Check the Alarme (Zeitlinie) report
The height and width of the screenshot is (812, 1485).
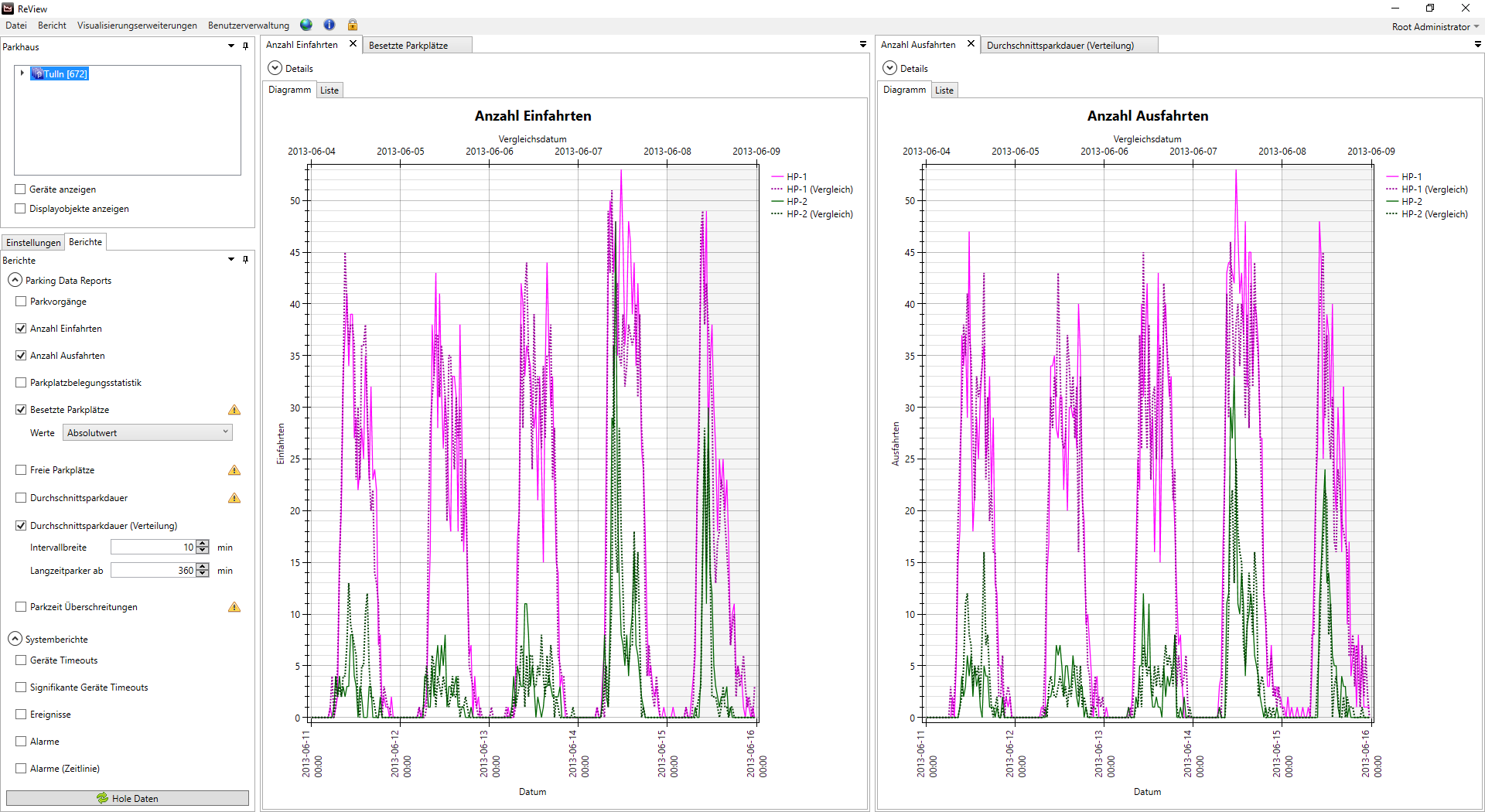[21, 769]
